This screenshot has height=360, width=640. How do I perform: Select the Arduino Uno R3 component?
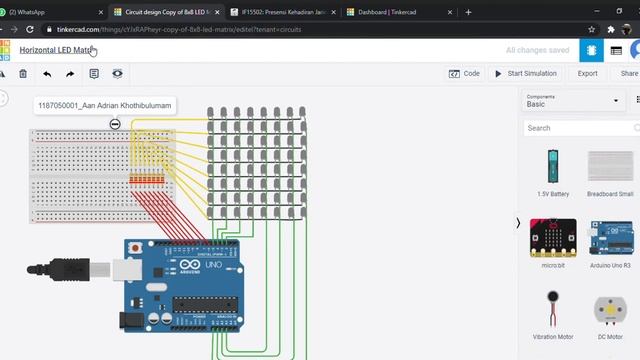[610, 243]
